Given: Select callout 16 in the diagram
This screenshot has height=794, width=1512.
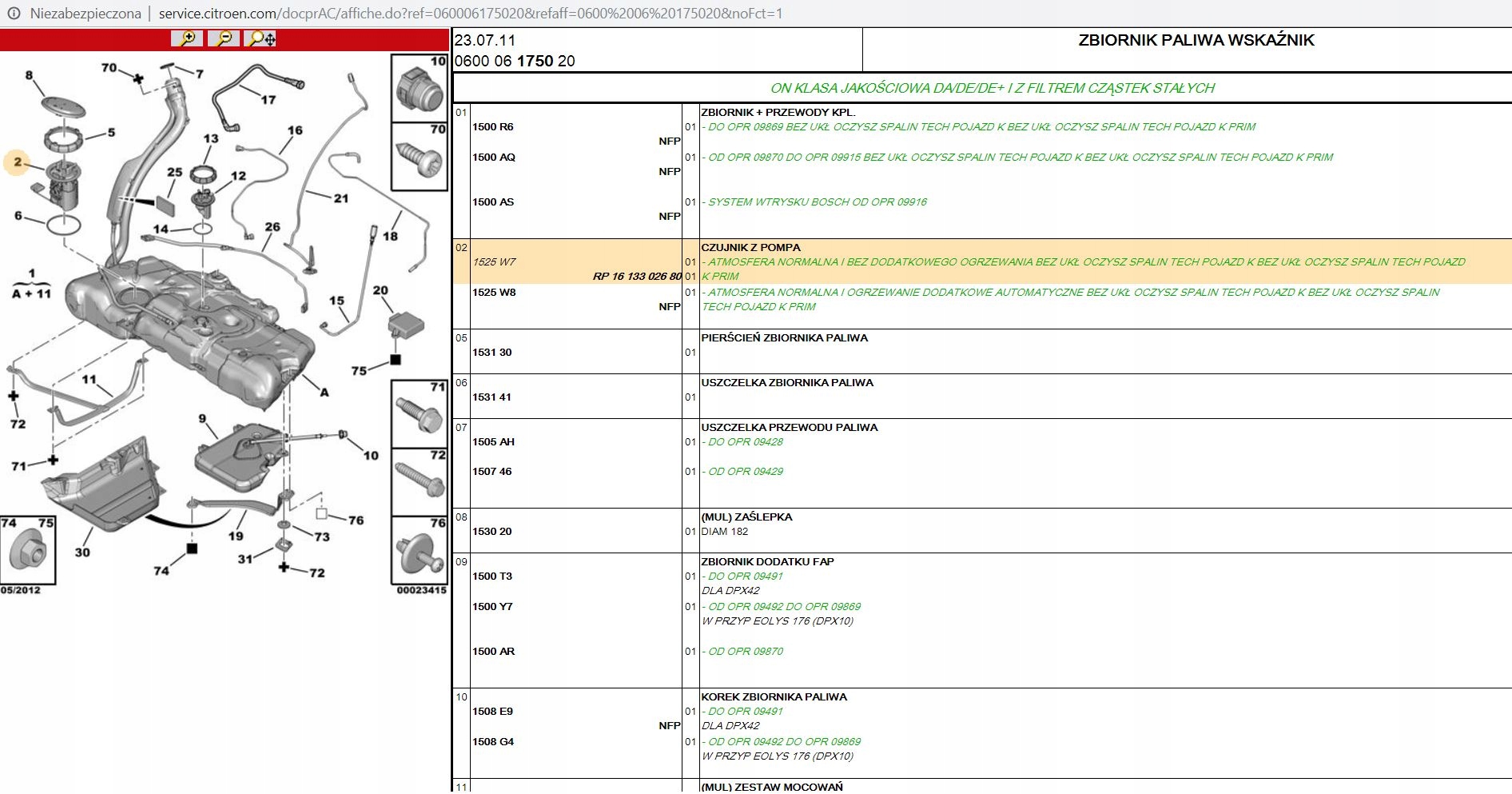Looking at the screenshot, I should (295, 130).
